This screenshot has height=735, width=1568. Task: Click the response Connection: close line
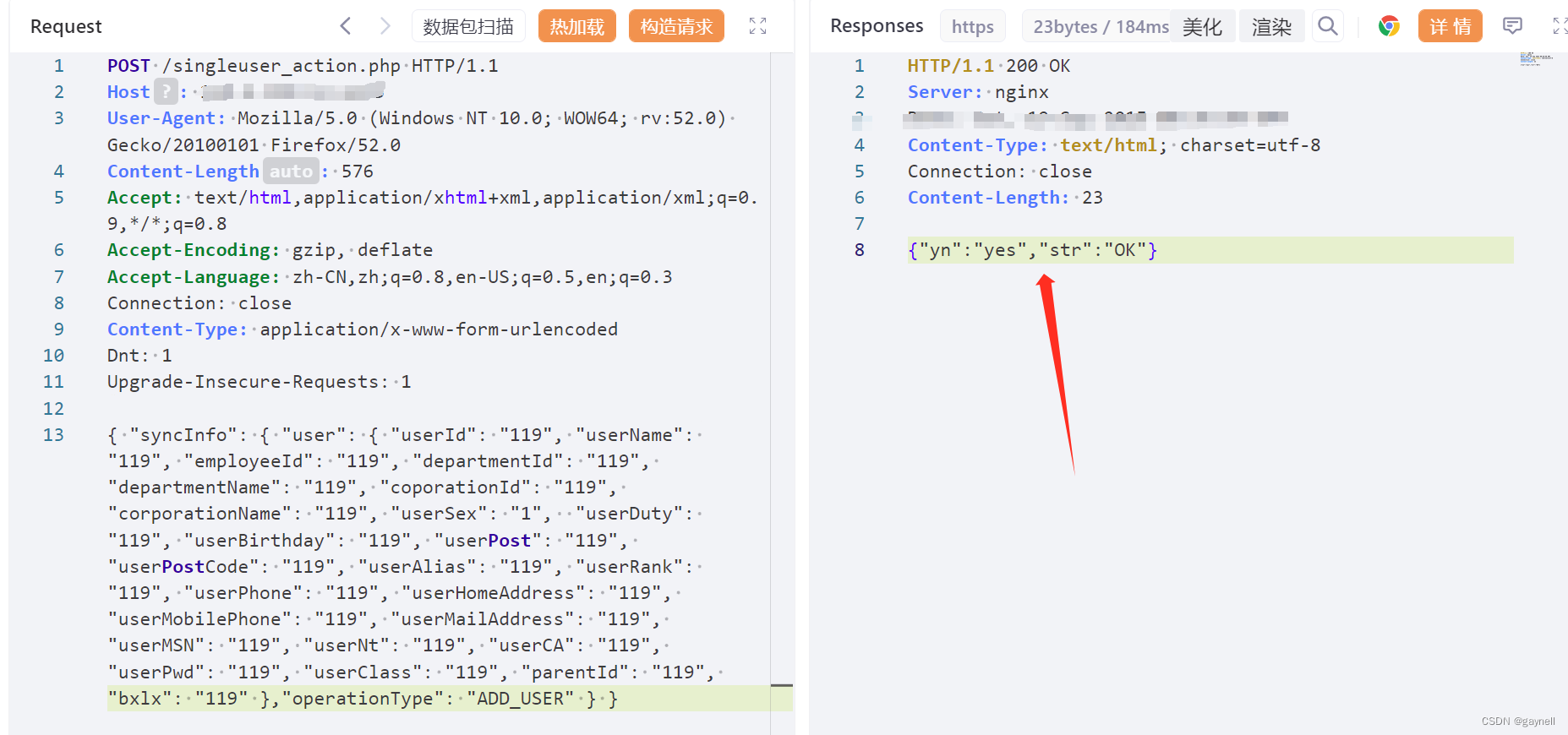pos(1000,171)
